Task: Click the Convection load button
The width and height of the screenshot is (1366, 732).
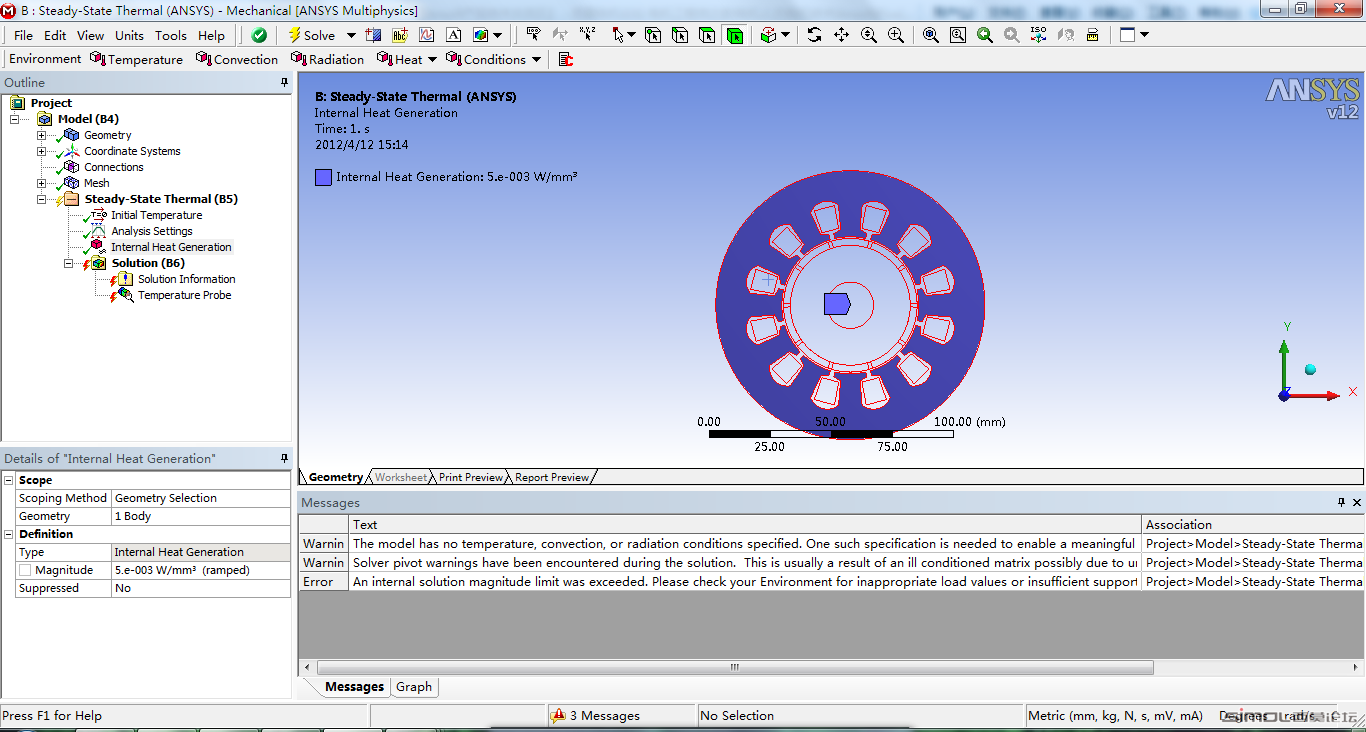Action: (237, 59)
